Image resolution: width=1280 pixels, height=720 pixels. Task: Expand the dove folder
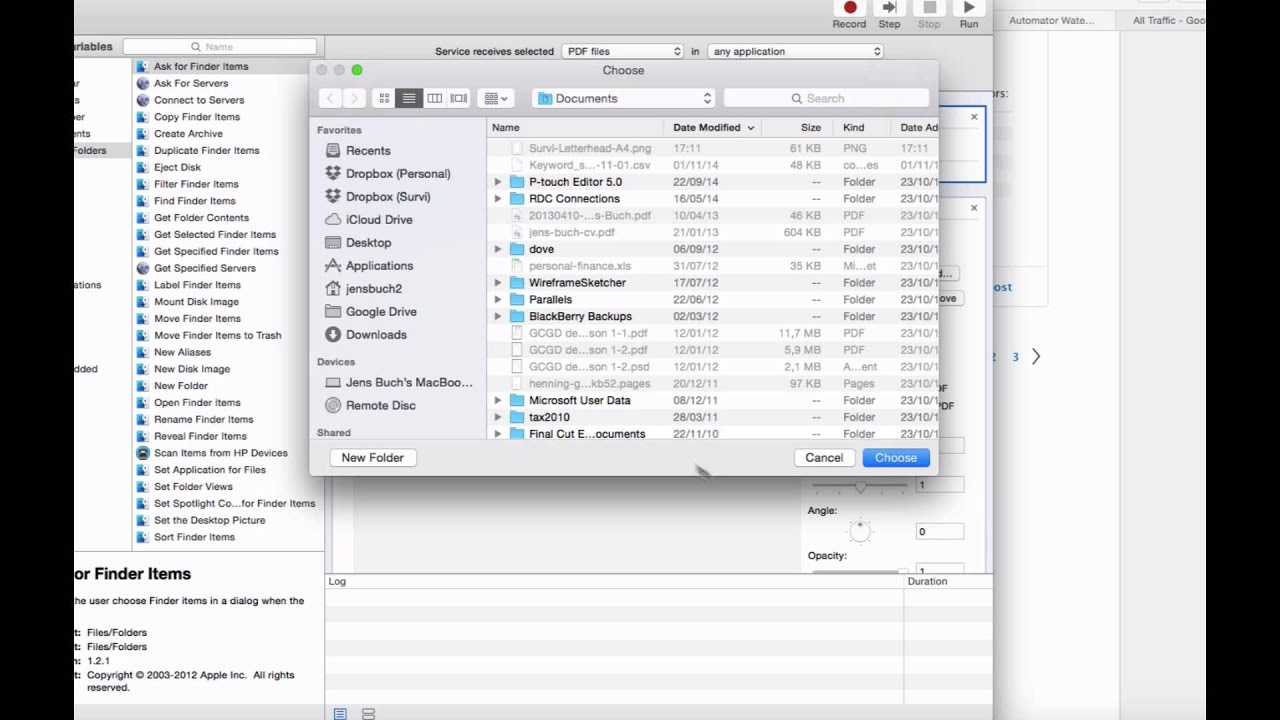[x=498, y=249]
